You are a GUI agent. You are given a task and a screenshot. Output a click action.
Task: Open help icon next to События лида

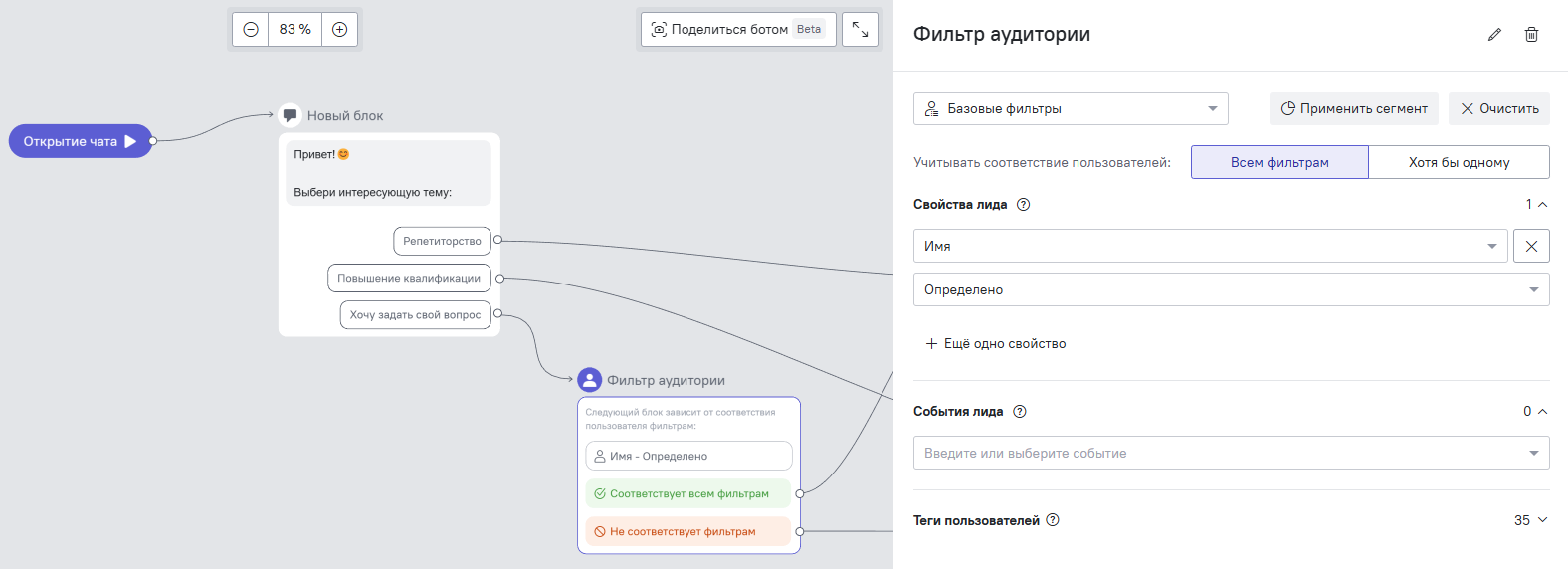pos(1019,412)
